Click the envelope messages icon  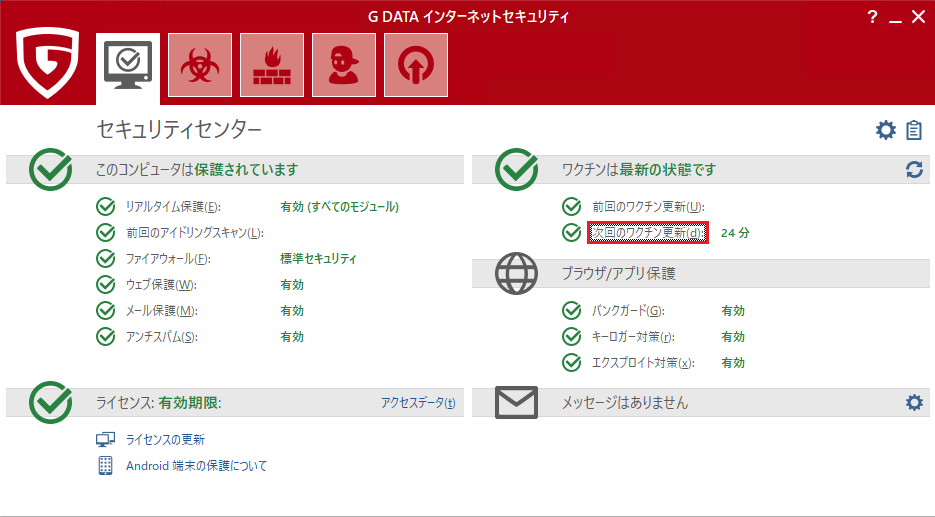pos(516,403)
